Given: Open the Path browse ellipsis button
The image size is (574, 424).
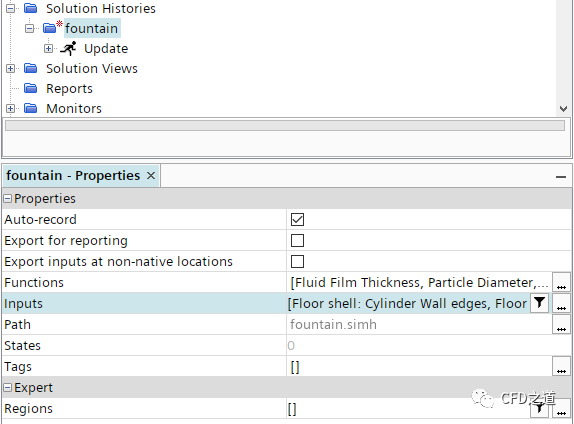Looking at the screenshot, I should click(x=561, y=324).
